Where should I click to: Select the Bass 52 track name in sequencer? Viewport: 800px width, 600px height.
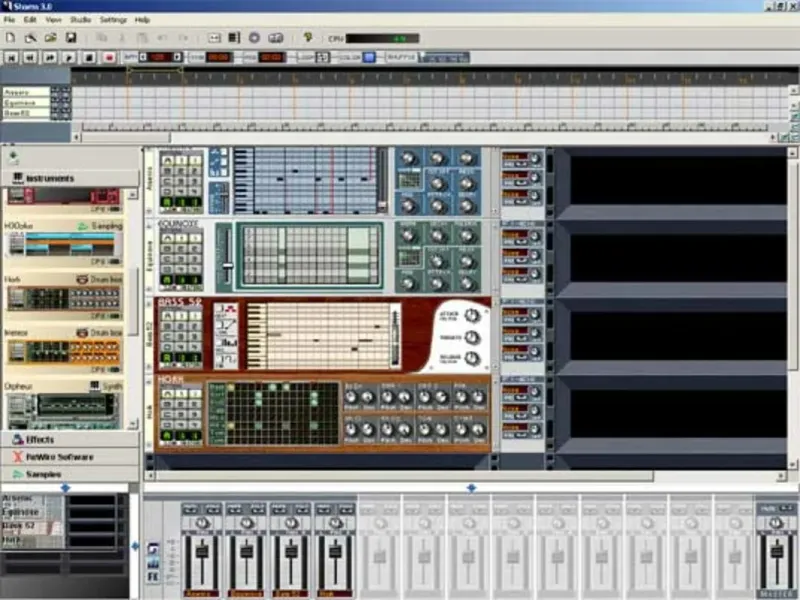click(x=26, y=113)
